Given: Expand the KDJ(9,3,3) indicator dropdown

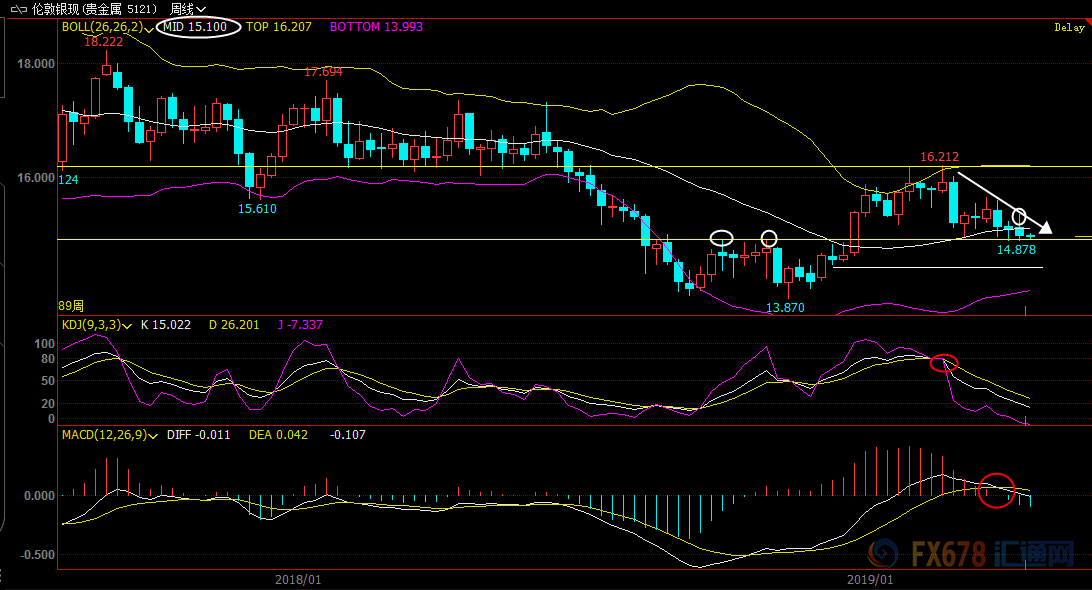Looking at the screenshot, I should 130,325.
